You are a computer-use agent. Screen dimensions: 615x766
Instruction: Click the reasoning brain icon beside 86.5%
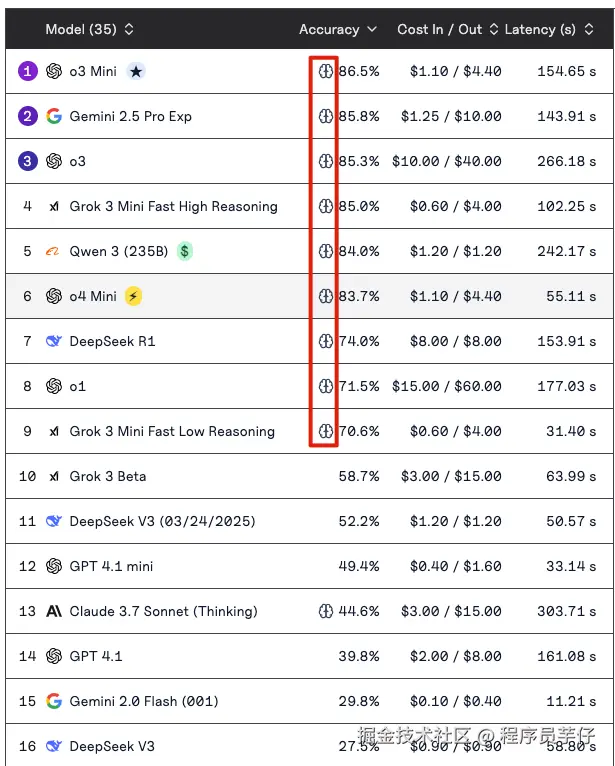click(325, 71)
